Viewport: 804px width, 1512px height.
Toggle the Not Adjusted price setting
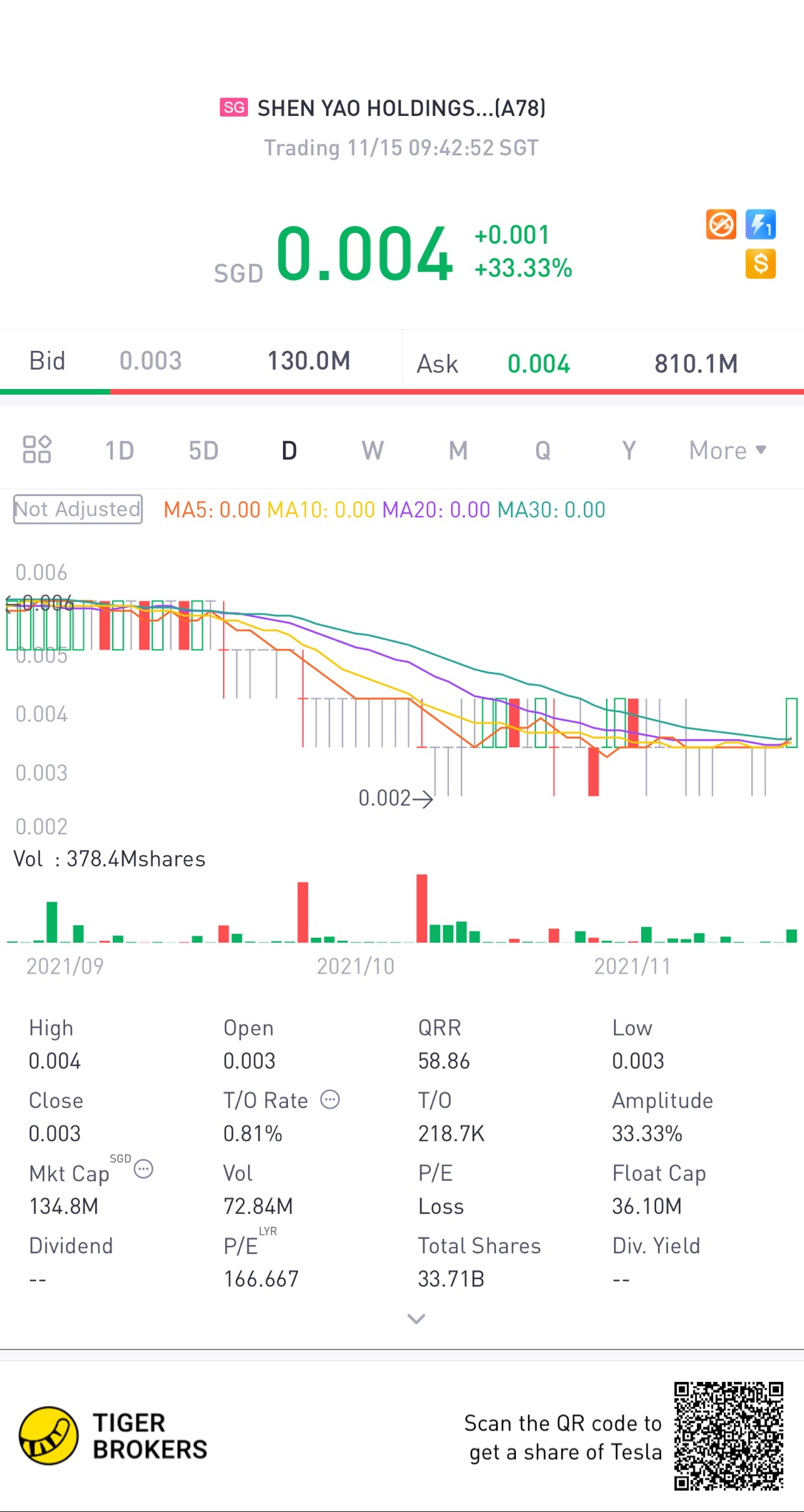[x=78, y=509]
